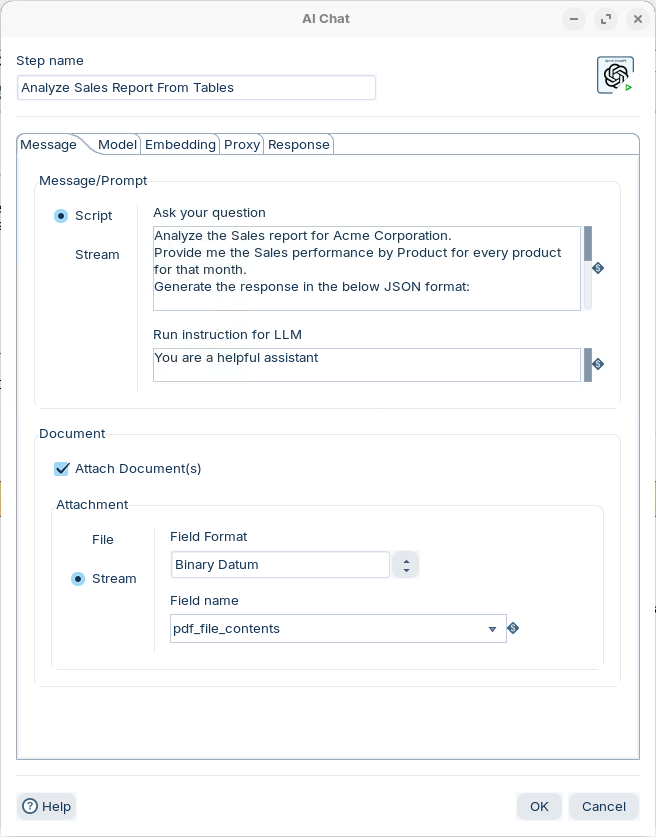The width and height of the screenshot is (656, 837).
Task: Click variable icon beside Ask your question
Action: 598,268
